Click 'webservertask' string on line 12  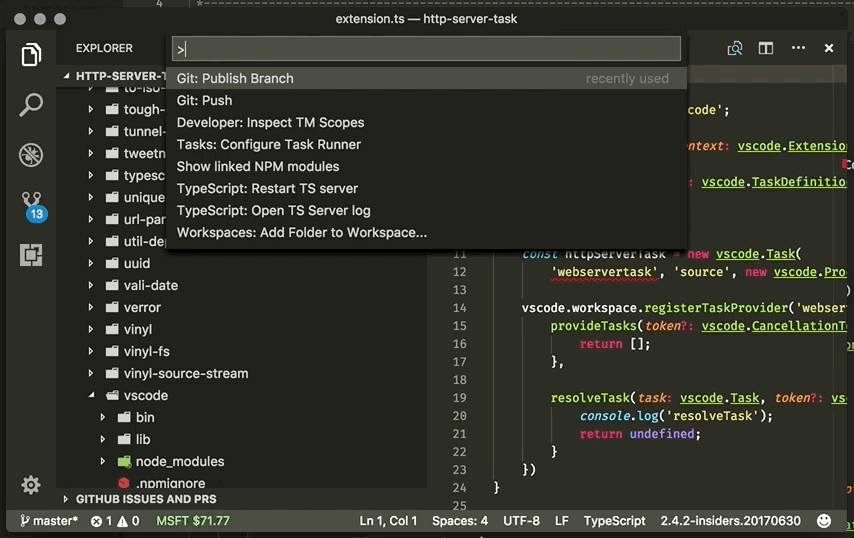coord(605,272)
